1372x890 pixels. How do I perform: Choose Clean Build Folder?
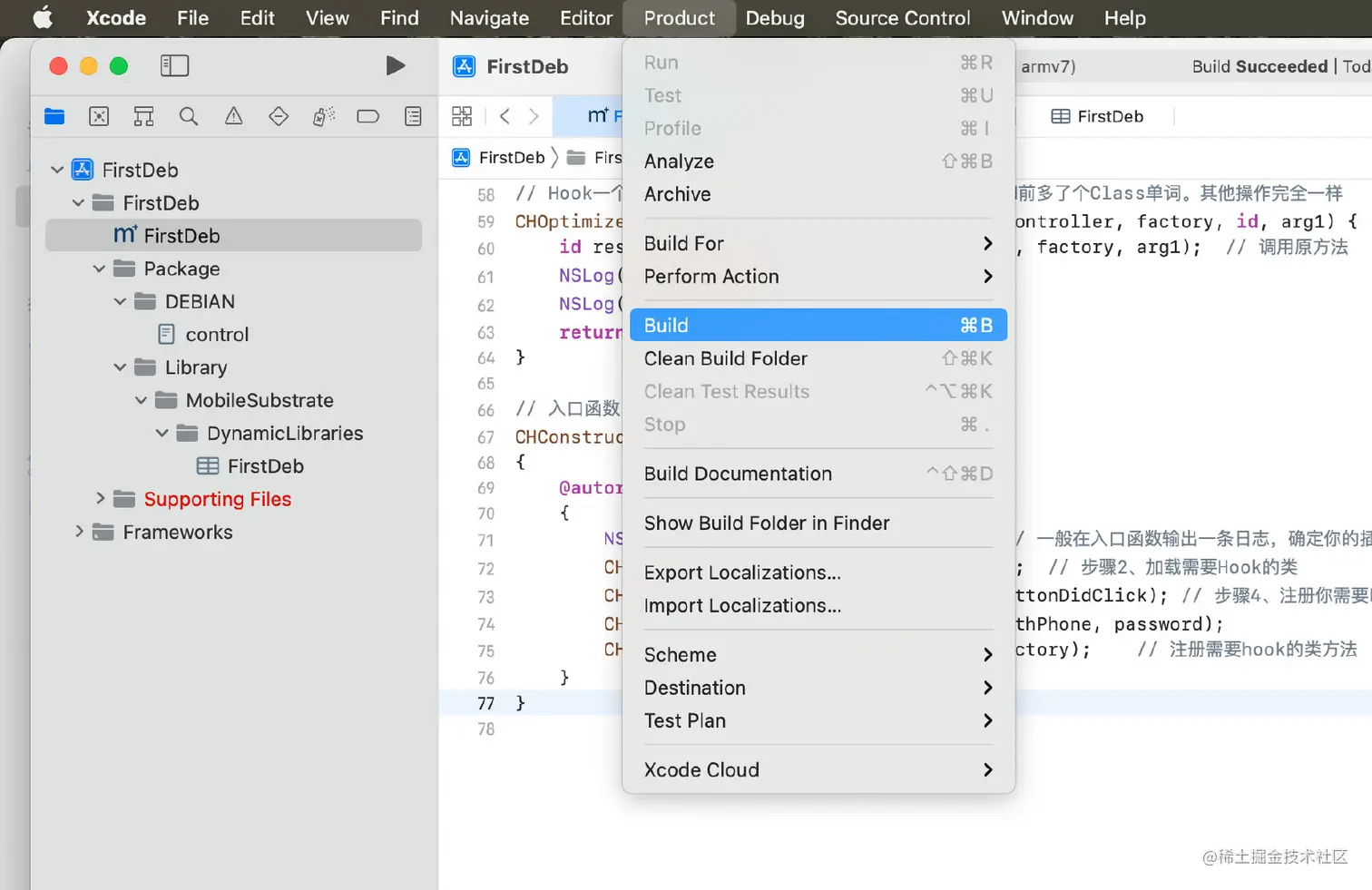(x=818, y=358)
